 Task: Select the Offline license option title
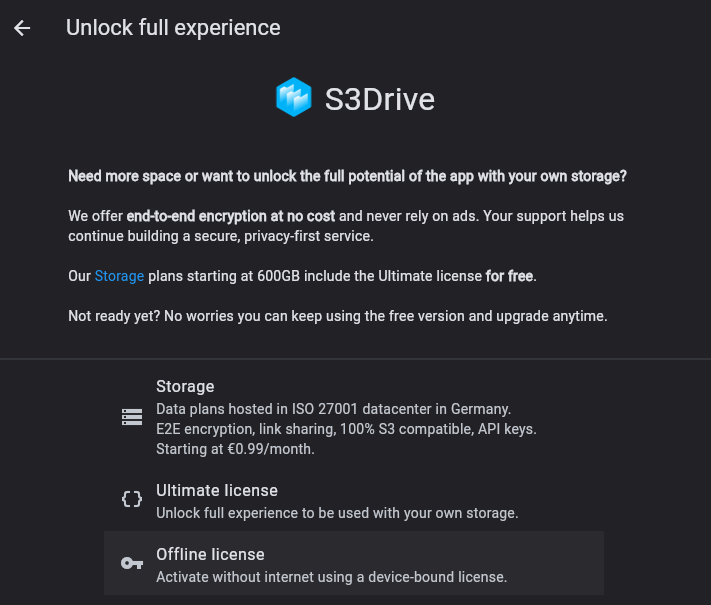[x=210, y=555]
